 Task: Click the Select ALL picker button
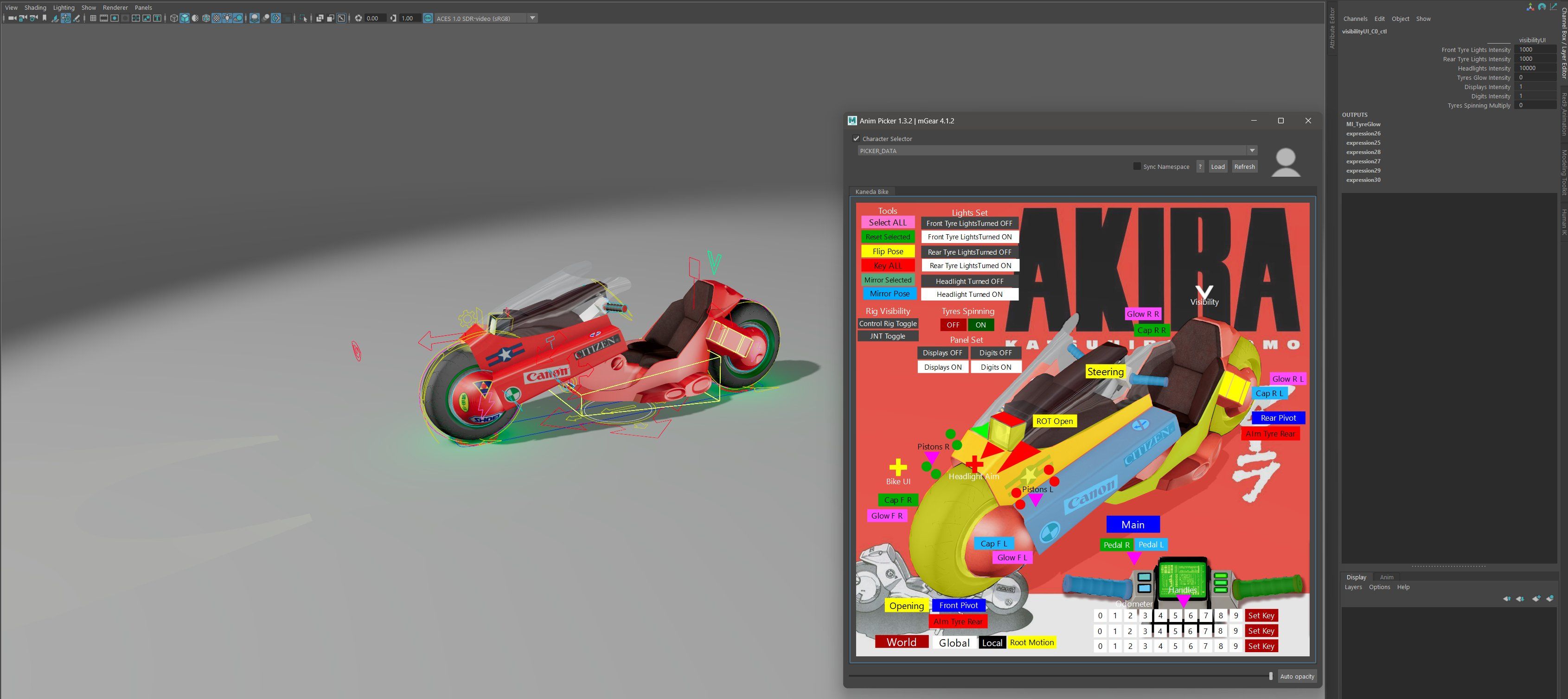[888, 223]
